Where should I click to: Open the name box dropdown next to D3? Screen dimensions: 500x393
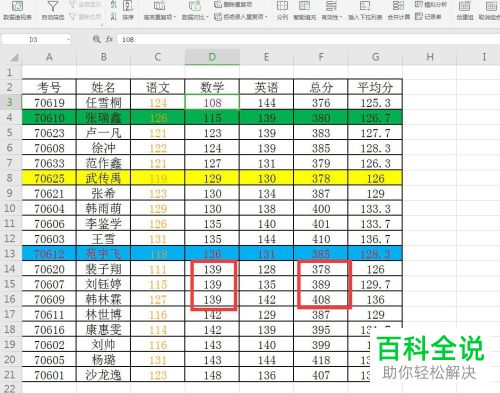[x=68, y=40]
